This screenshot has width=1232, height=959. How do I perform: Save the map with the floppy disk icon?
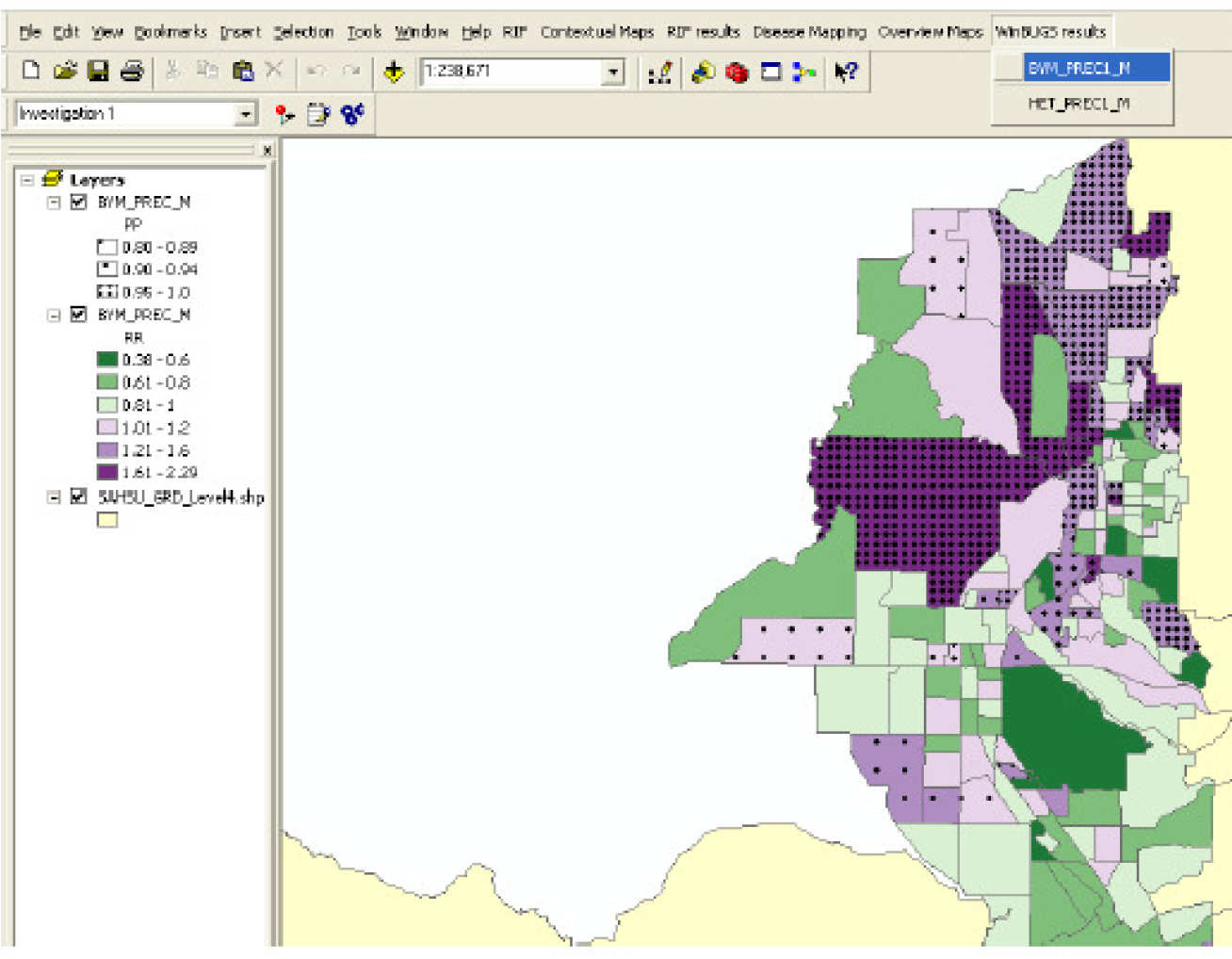[x=98, y=71]
